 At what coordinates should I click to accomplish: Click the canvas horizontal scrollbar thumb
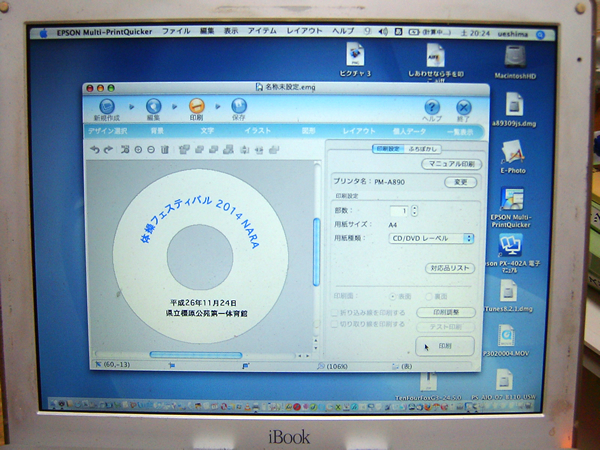pos(196,355)
